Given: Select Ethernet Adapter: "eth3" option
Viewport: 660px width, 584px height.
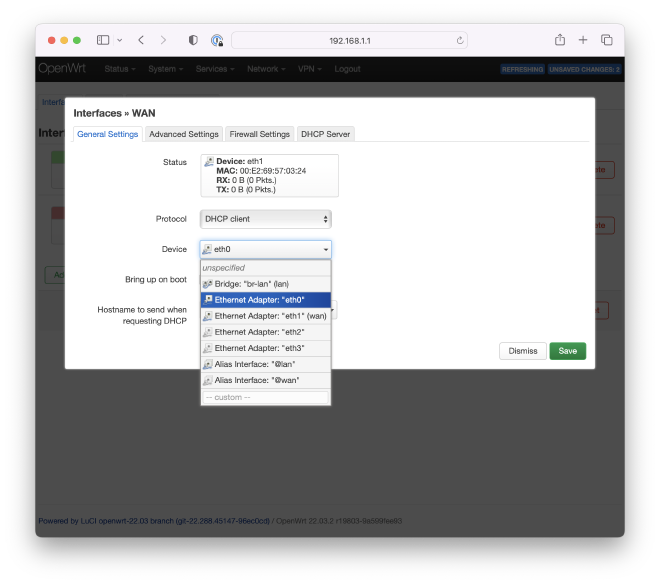Looking at the screenshot, I should click(266, 348).
